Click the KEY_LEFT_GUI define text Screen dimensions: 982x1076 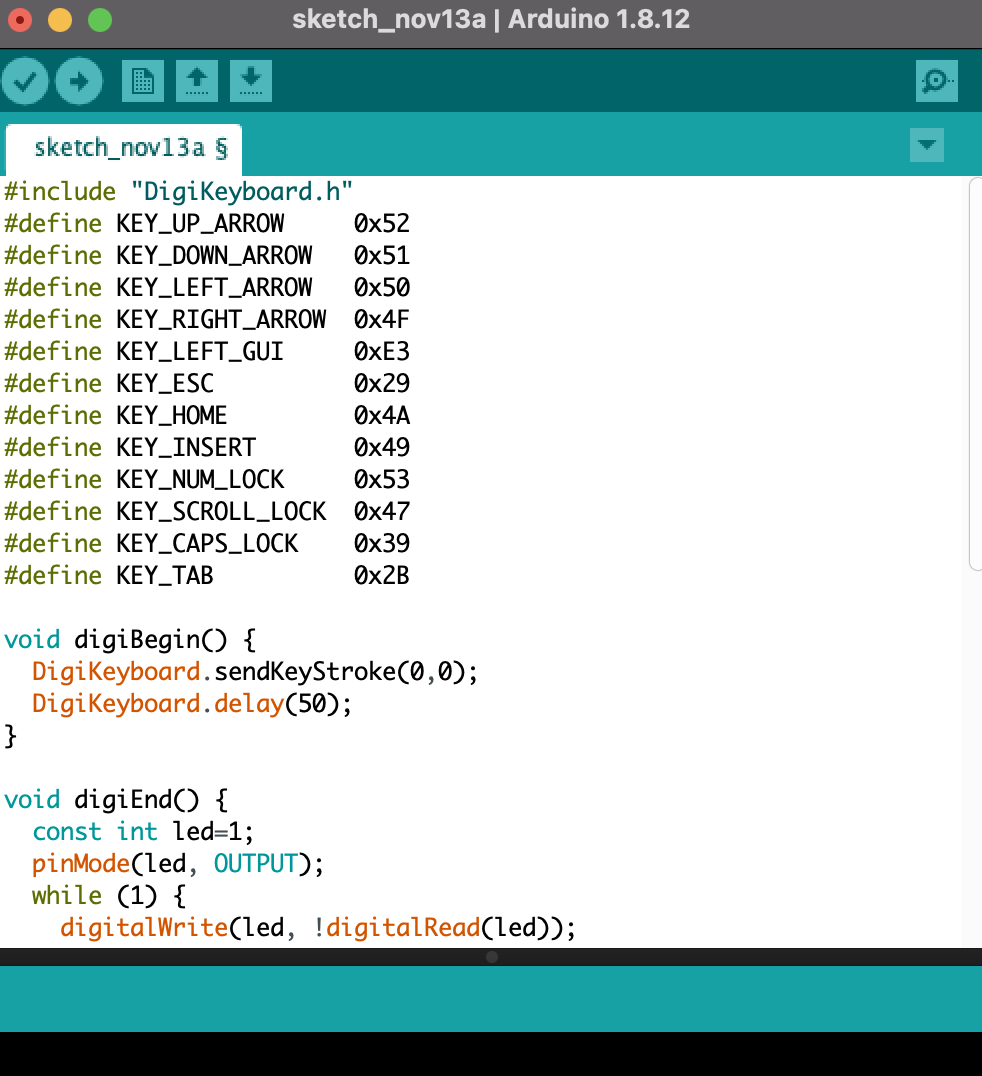click(200, 352)
